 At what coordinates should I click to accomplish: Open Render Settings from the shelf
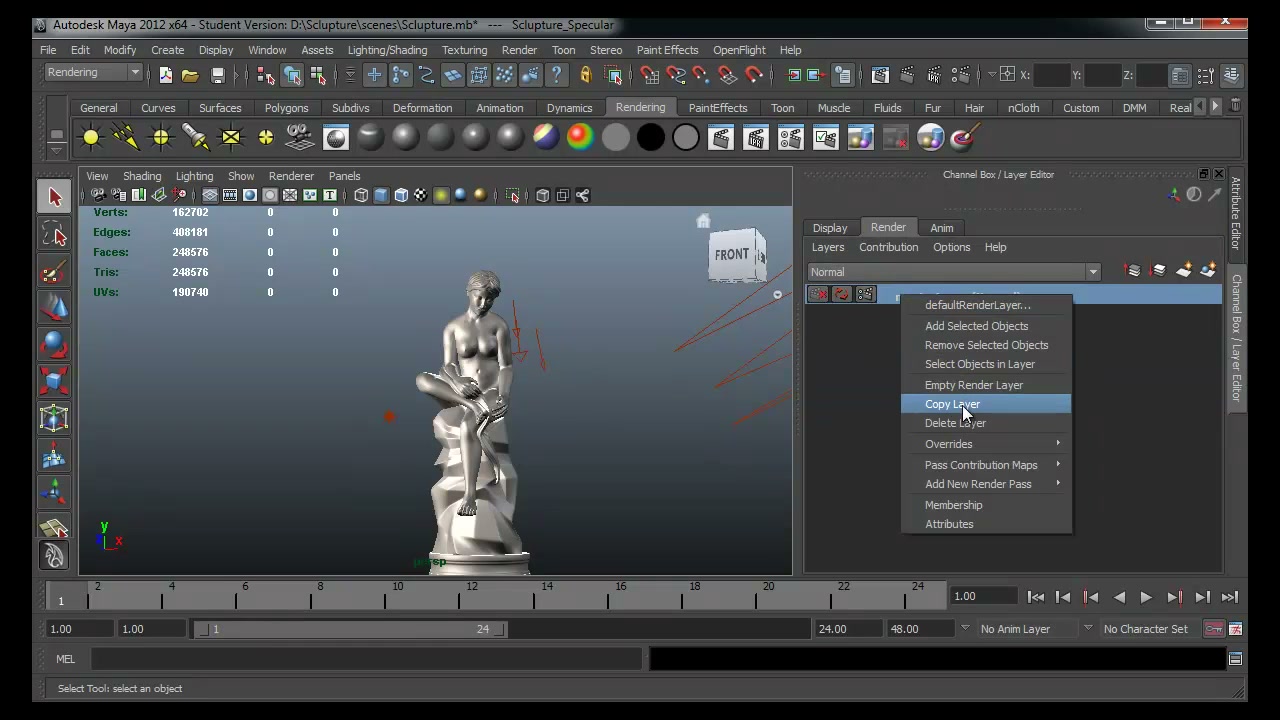tap(791, 138)
